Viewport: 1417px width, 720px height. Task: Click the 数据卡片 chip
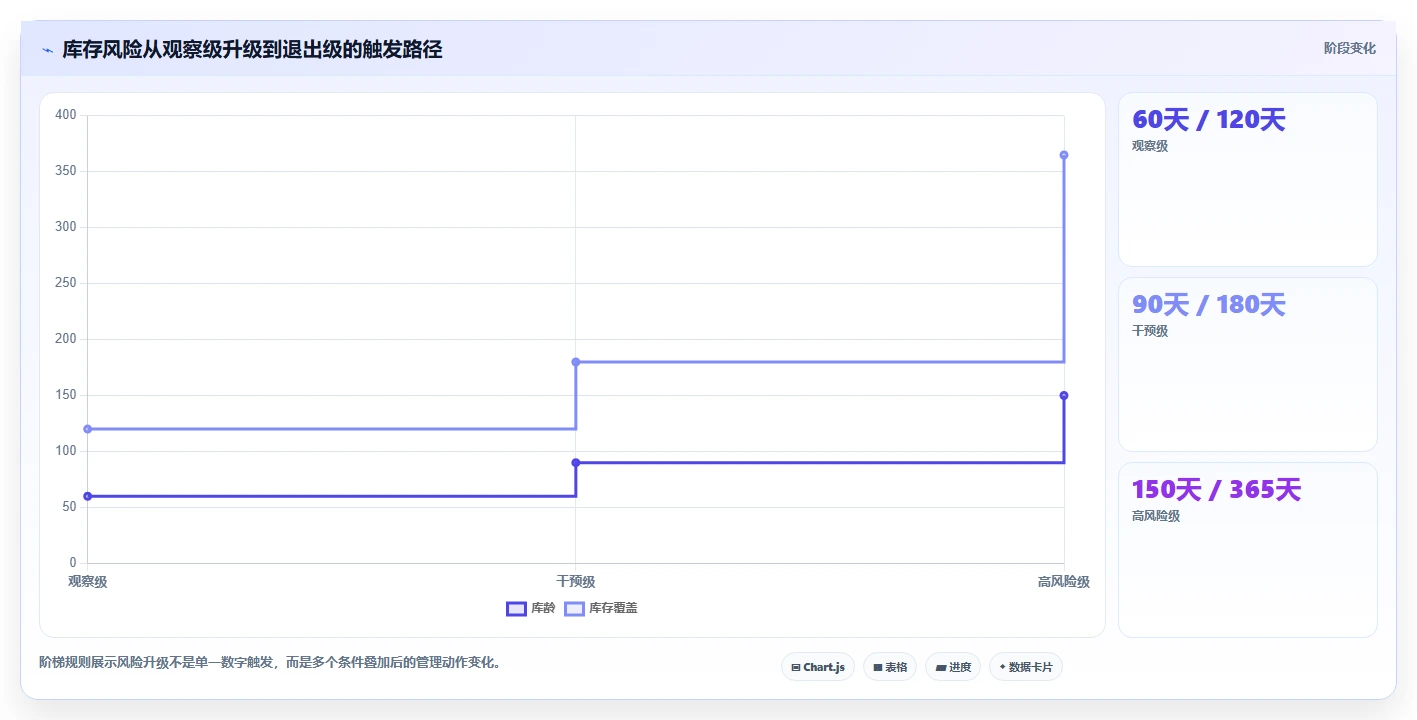pyautogui.click(x=1026, y=667)
